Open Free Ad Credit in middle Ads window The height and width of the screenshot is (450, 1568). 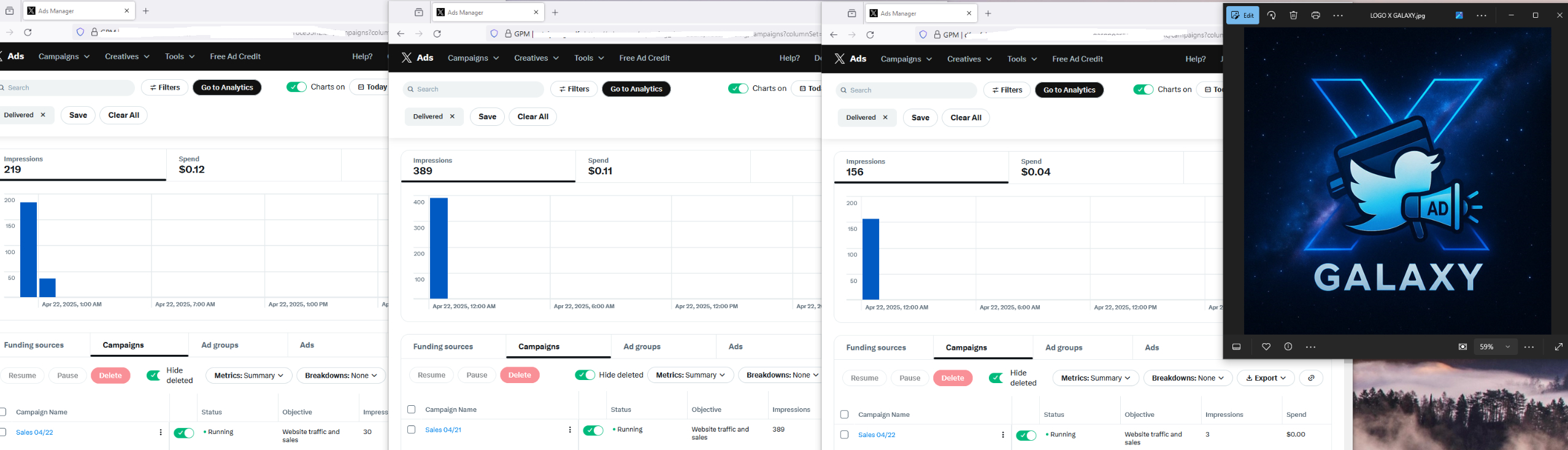point(644,58)
